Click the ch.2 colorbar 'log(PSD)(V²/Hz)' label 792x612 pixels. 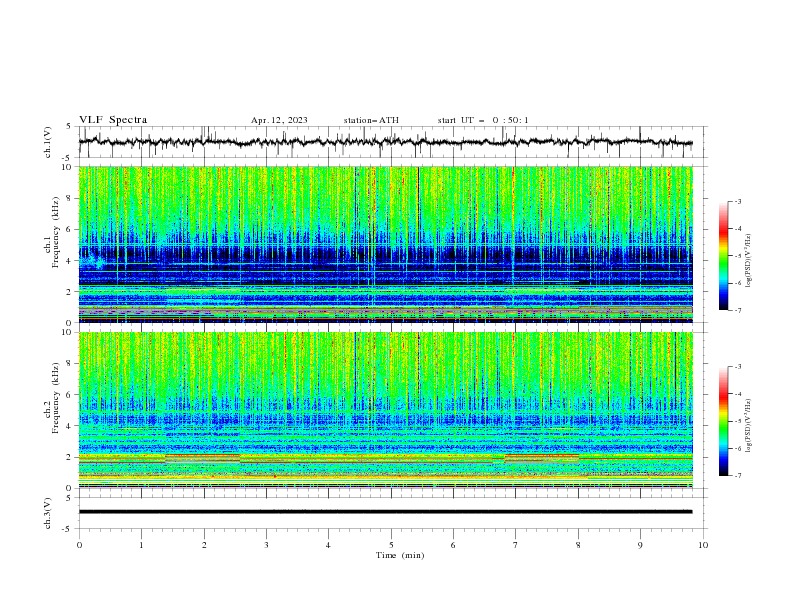click(749, 425)
